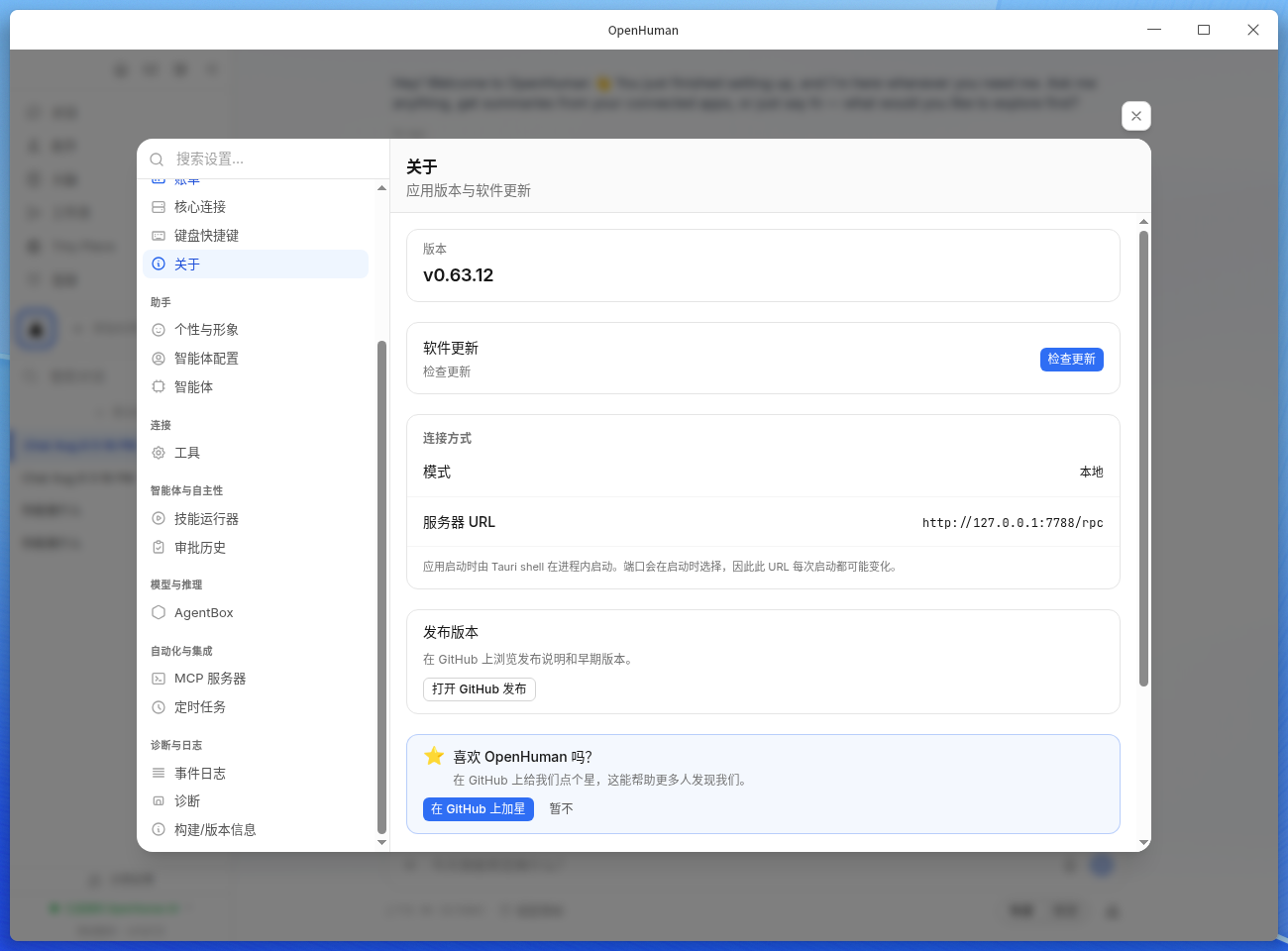The height and width of the screenshot is (951, 1288).
Task: Click the 定时任务 clock icon
Action: pos(159,707)
